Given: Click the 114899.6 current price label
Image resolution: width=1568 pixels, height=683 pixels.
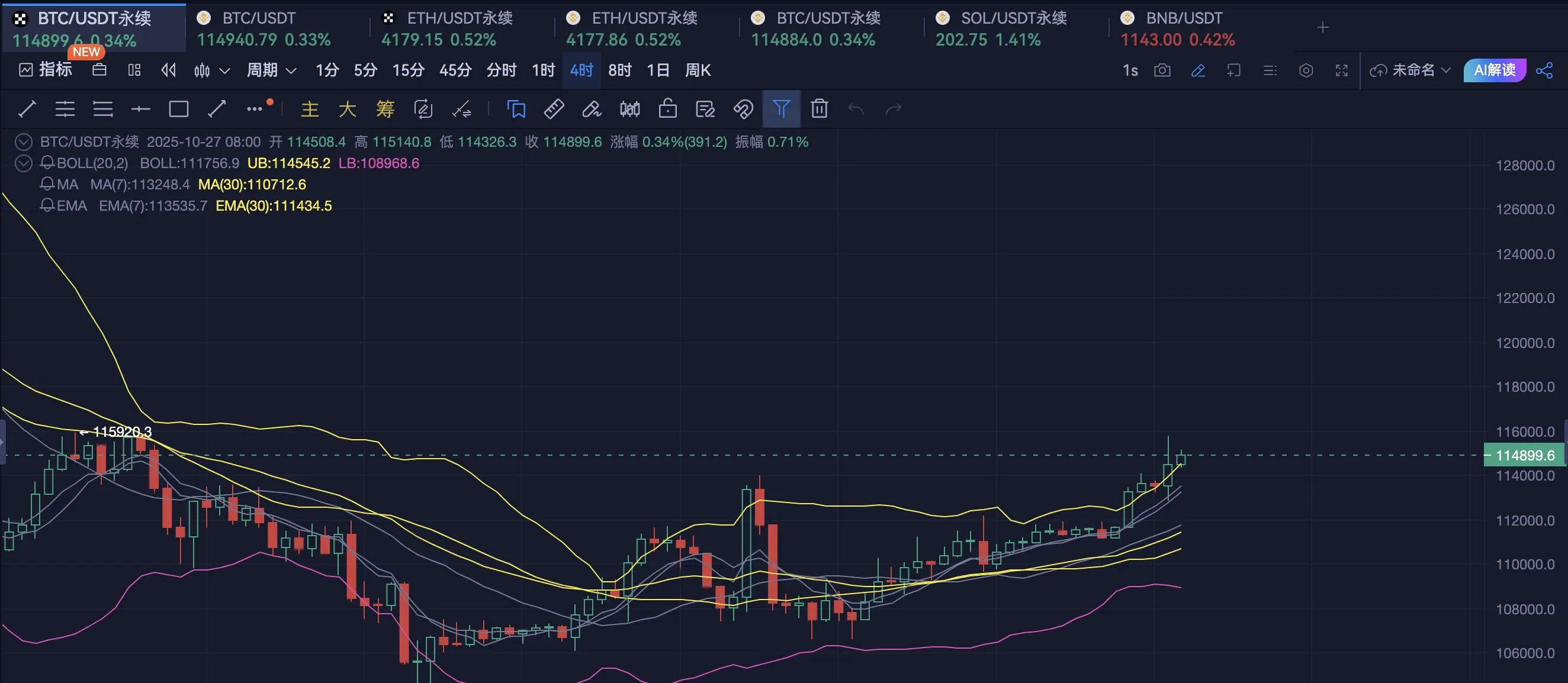Looking at the screenshot, I should [x=1524, y=455].
